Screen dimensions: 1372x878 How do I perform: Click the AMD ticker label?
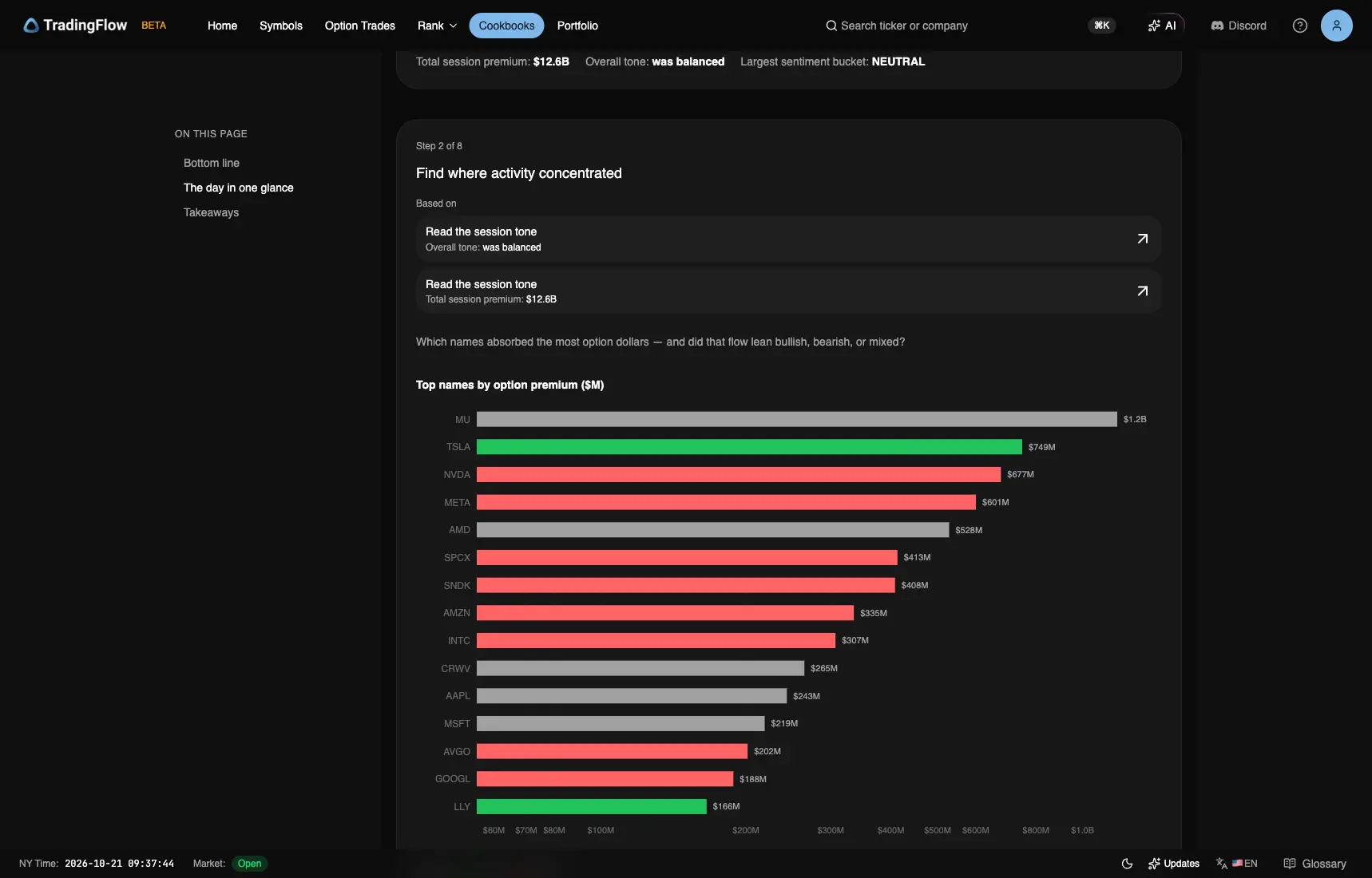click(459, 530)
